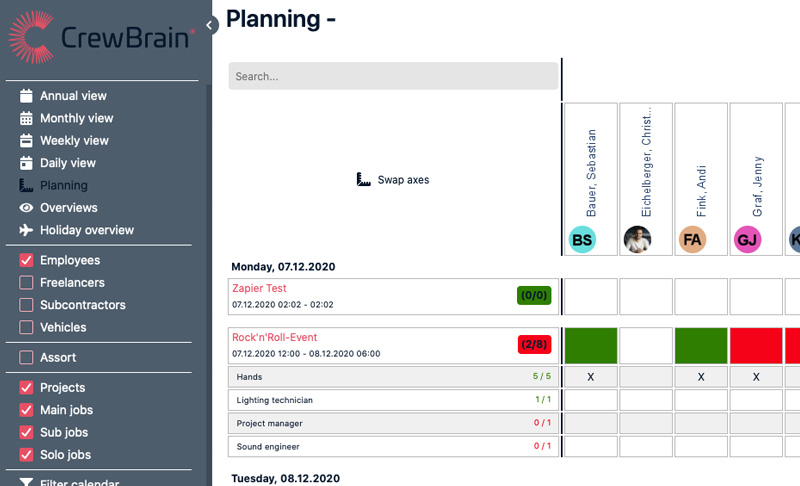Screen dimensions: 800x486
Task: Tick the Vehicles checkbox
Action: coord(27,327)
